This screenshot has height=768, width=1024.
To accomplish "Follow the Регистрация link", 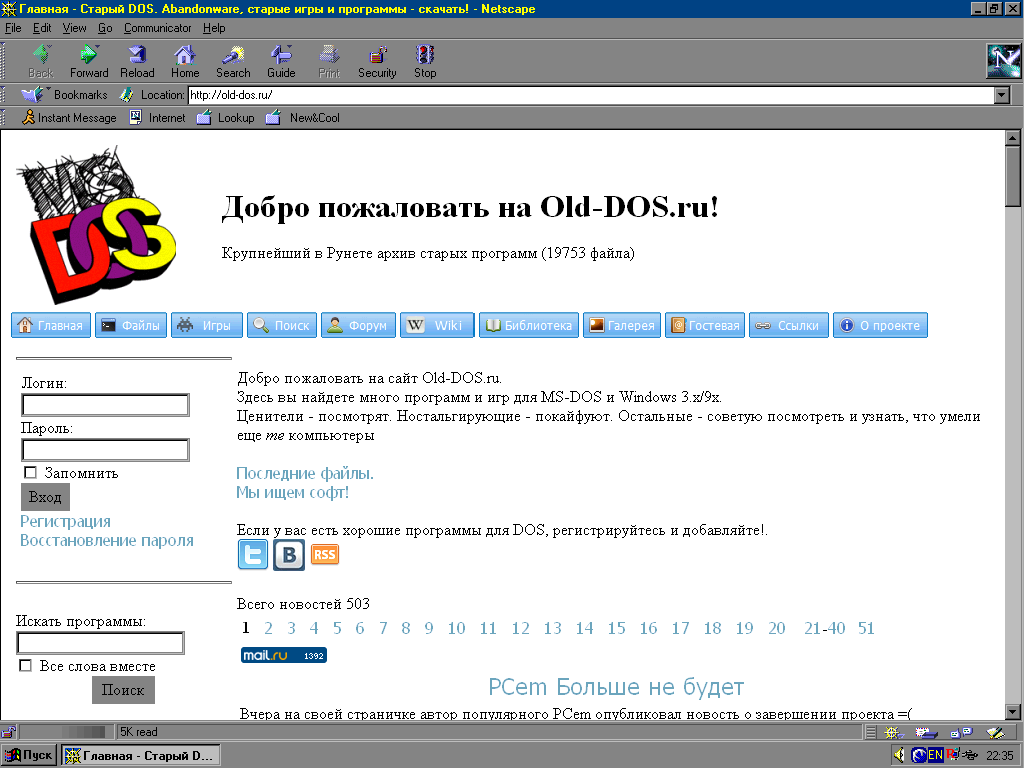I will [x=65, y=521].
